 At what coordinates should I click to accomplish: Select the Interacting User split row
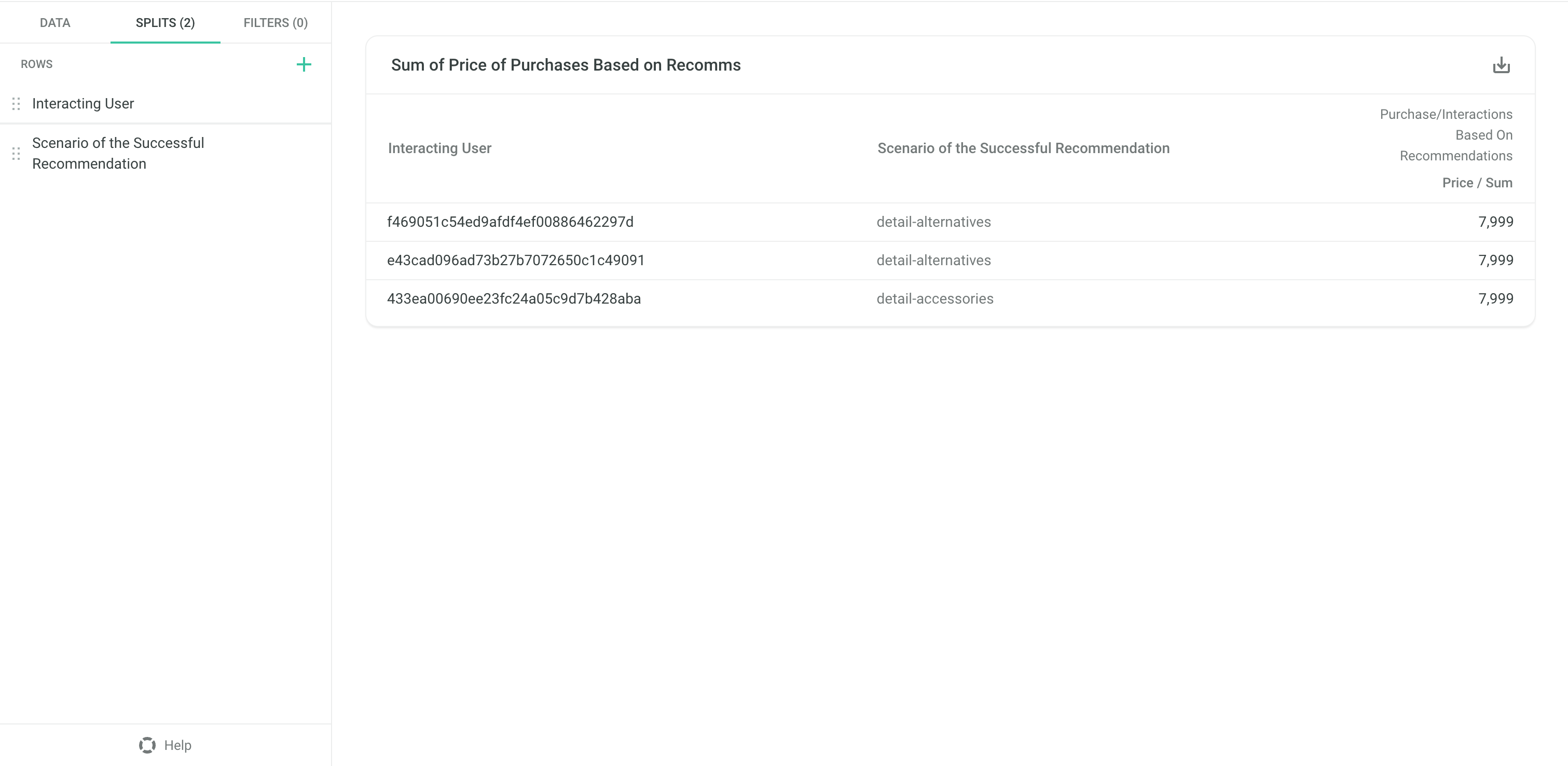click(x=166, y=103)
